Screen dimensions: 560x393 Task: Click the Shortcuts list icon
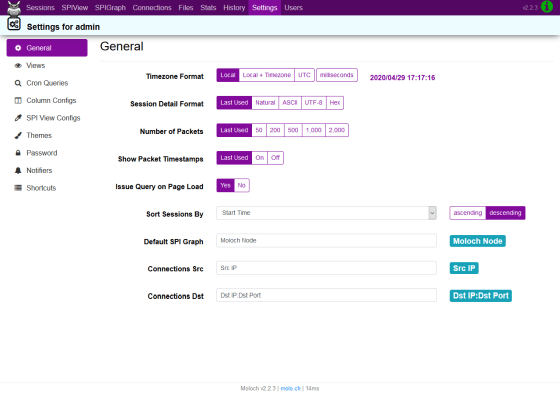click(x=18, y=188)
